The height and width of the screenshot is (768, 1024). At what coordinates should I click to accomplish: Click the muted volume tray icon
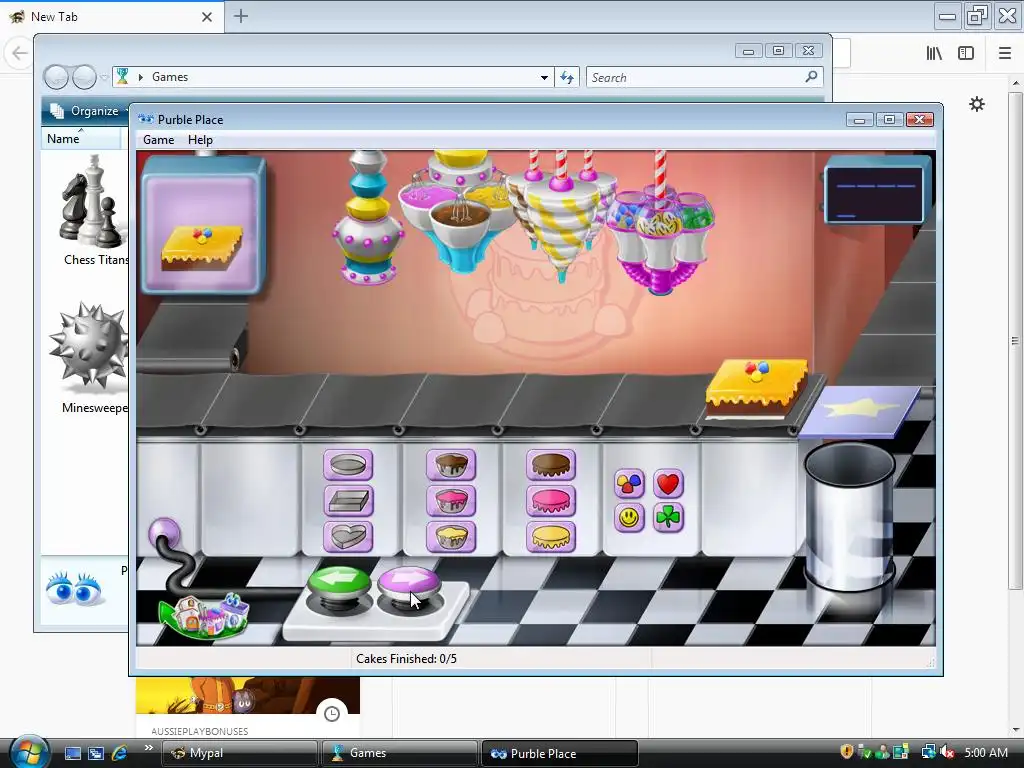pos(948,753)
